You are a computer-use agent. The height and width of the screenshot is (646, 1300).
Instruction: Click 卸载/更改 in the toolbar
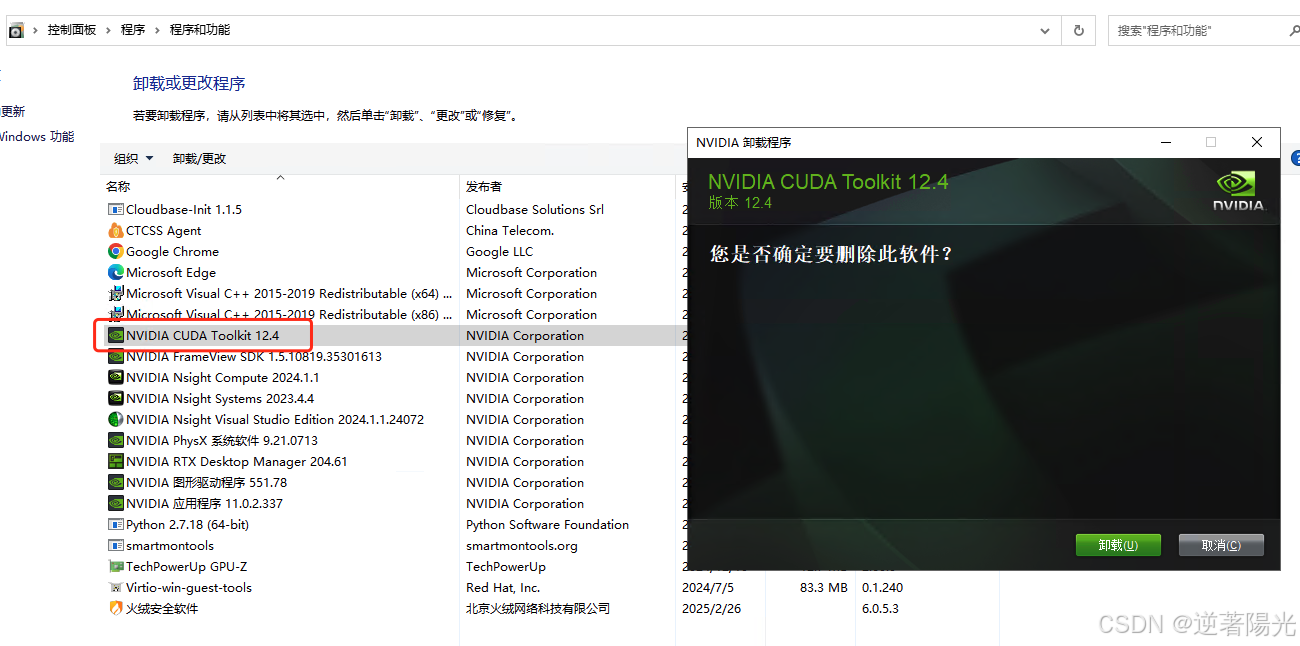(200, 158)
